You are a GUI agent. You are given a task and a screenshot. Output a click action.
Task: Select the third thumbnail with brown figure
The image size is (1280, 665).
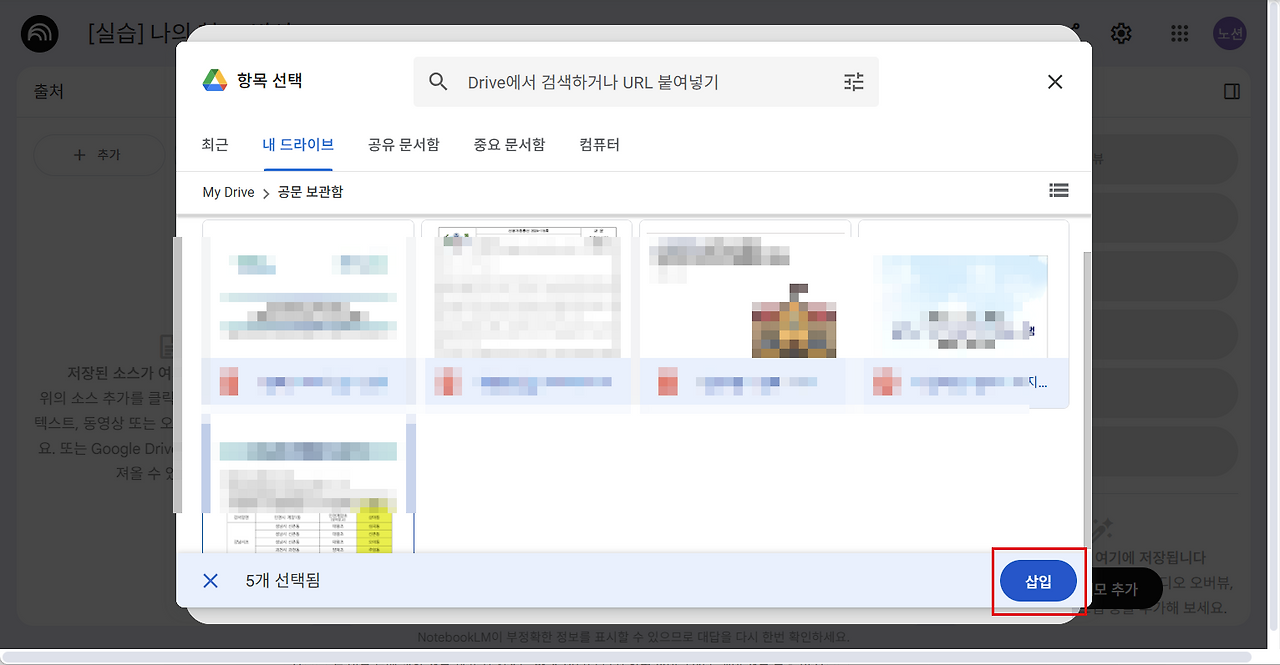click(x=745, y=313)
